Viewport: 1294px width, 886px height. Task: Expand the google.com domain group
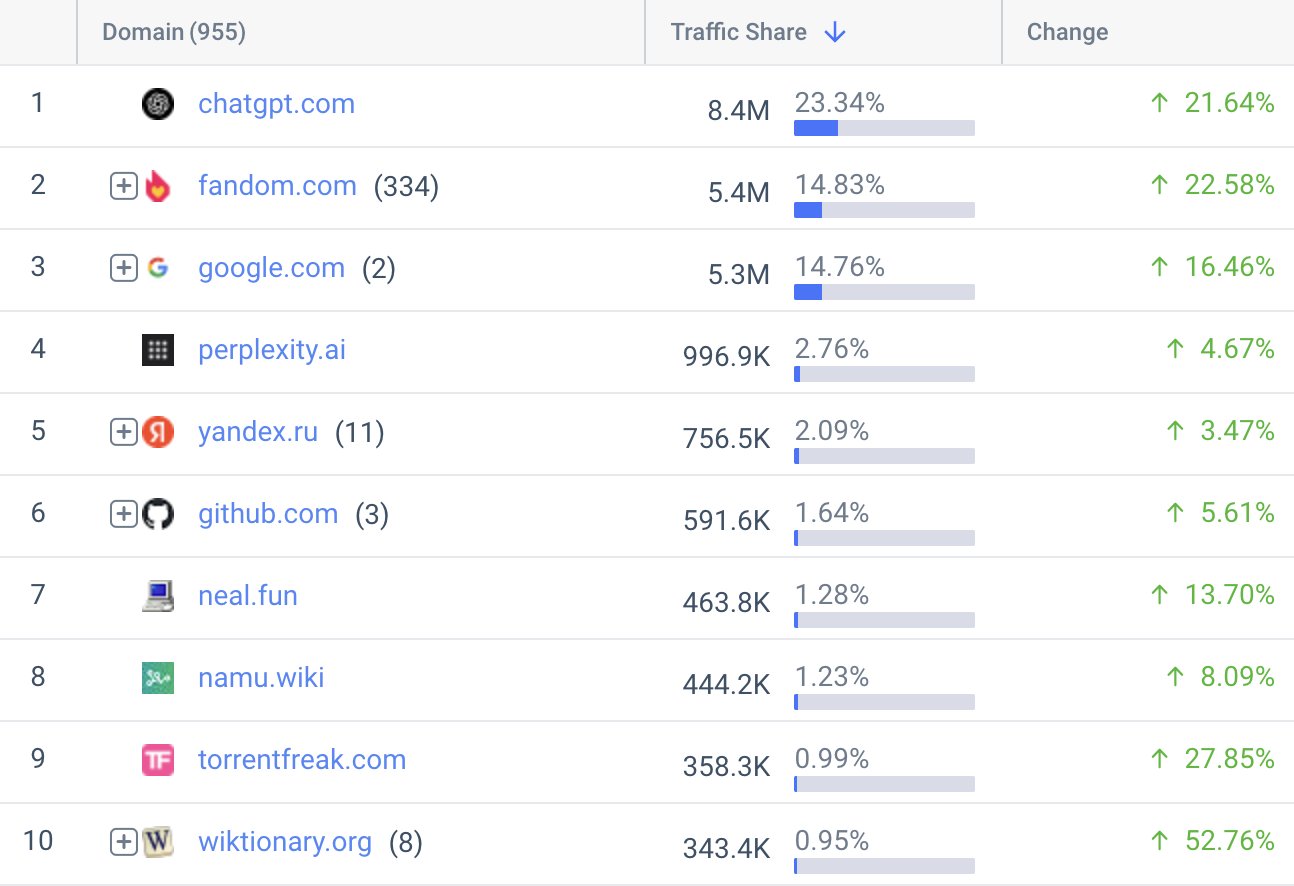[x=123, y=268]
